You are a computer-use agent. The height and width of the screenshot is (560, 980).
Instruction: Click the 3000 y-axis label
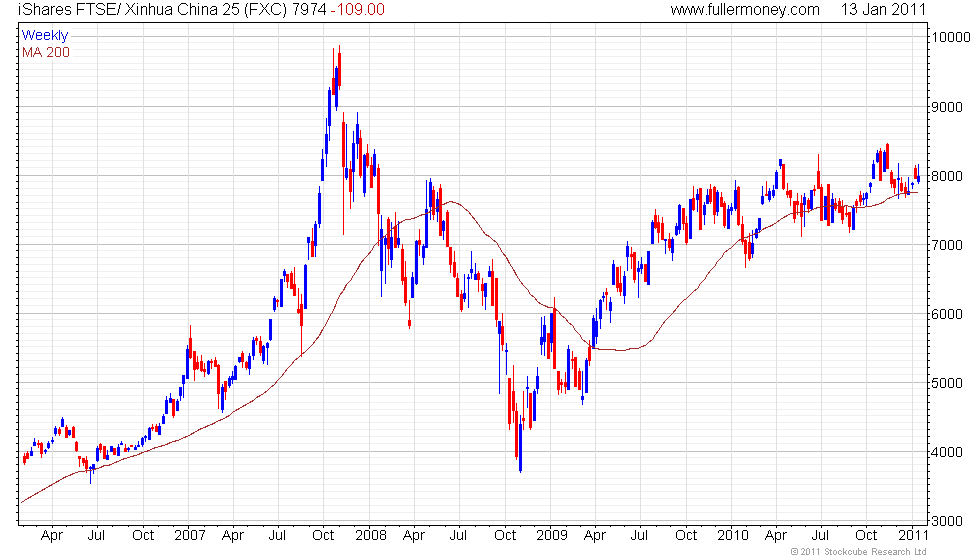pyautogui.click(x=947, y=521)
